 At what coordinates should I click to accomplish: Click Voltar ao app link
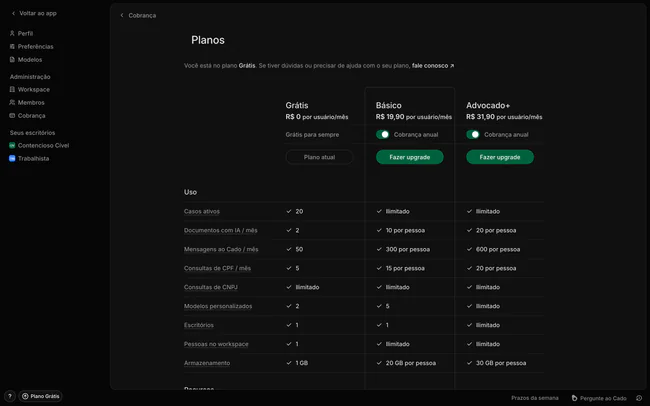[x=38, y=13]
